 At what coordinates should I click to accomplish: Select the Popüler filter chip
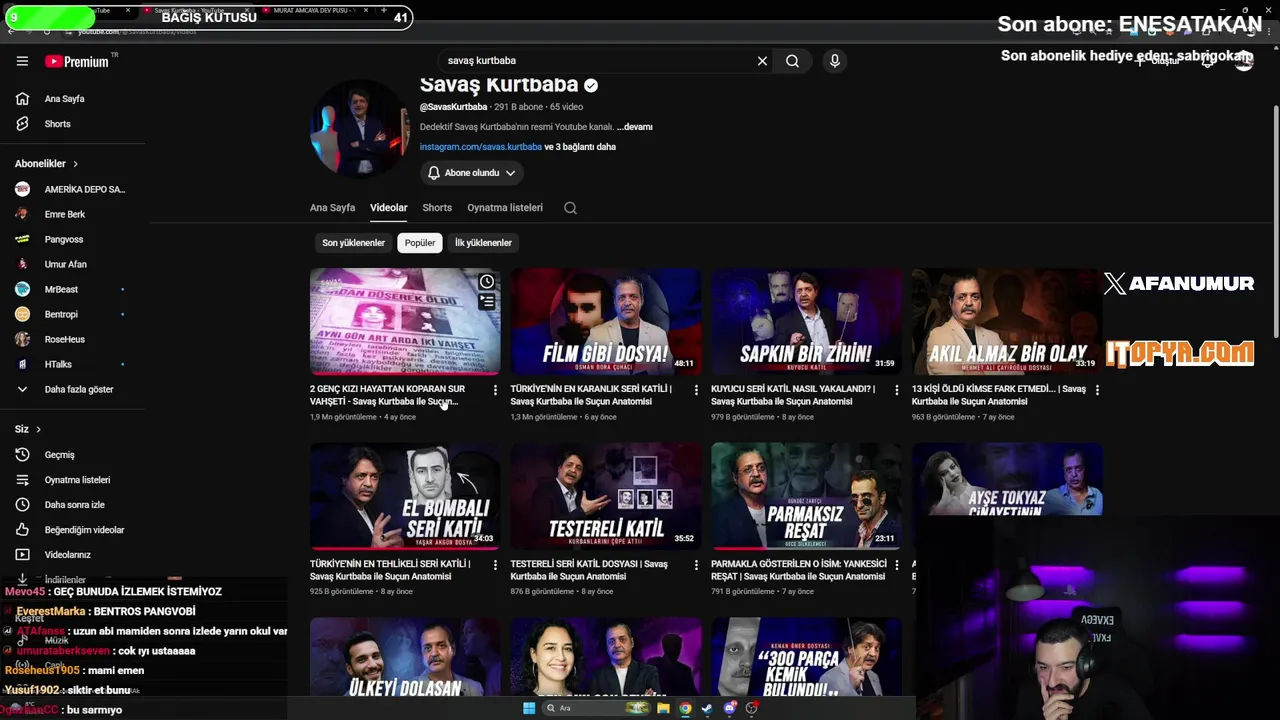click(420, 243)
